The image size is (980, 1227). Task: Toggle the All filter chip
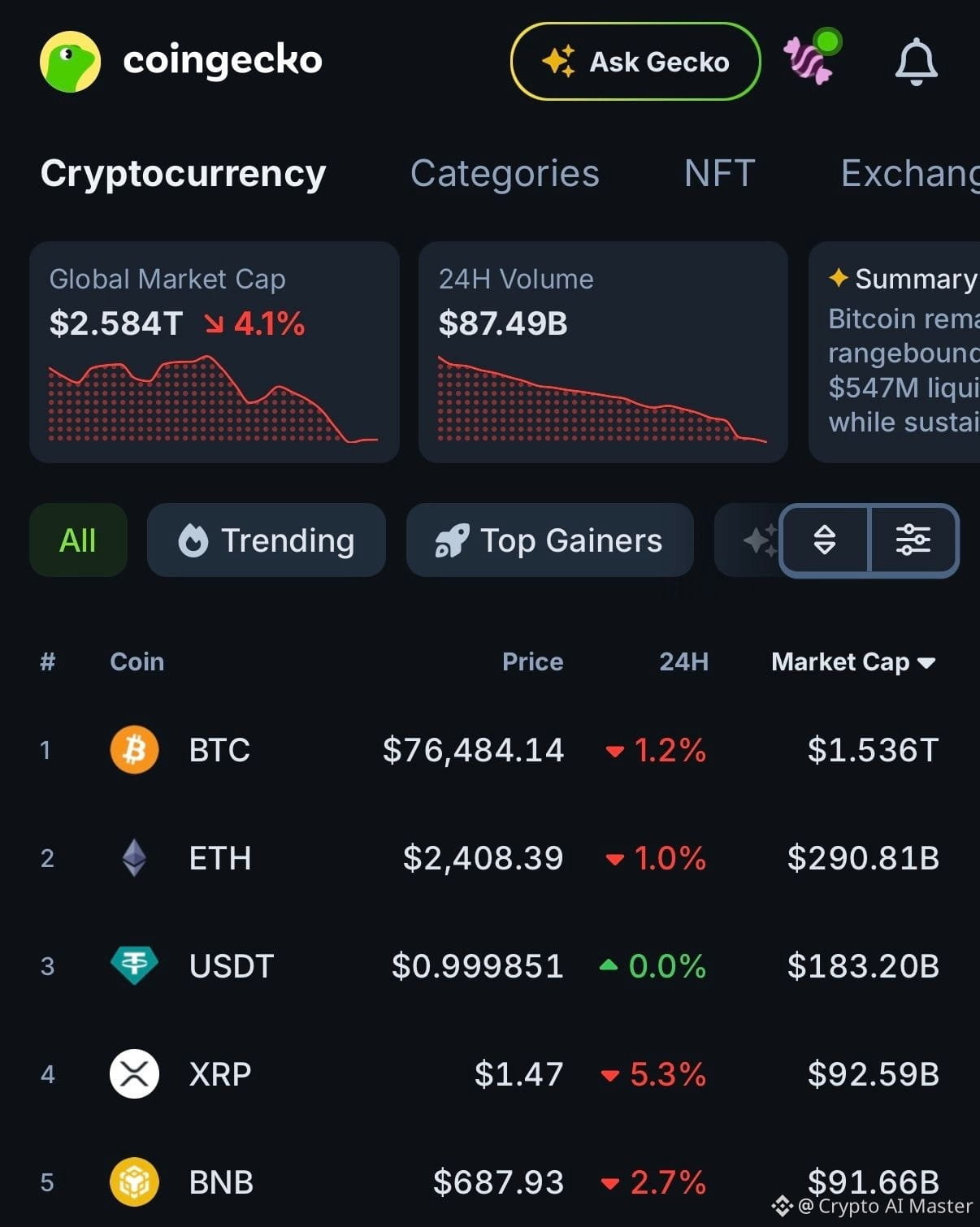(78, 540)
